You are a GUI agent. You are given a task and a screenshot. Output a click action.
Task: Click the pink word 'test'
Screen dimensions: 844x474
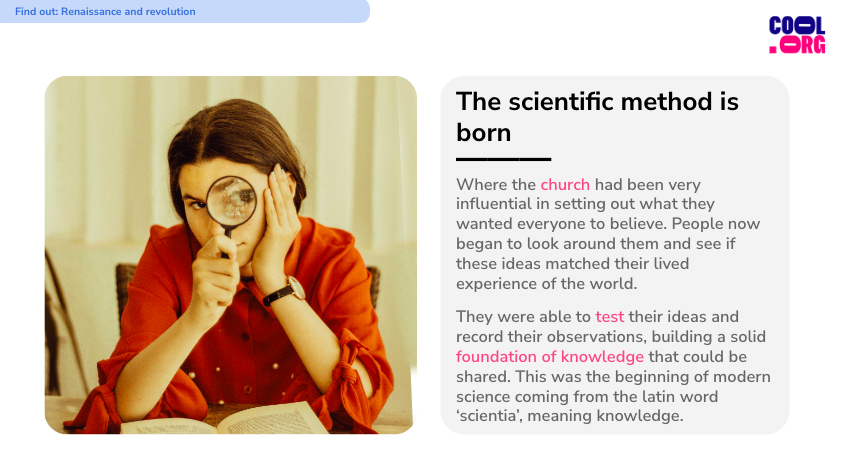click(x=609, y=316)
